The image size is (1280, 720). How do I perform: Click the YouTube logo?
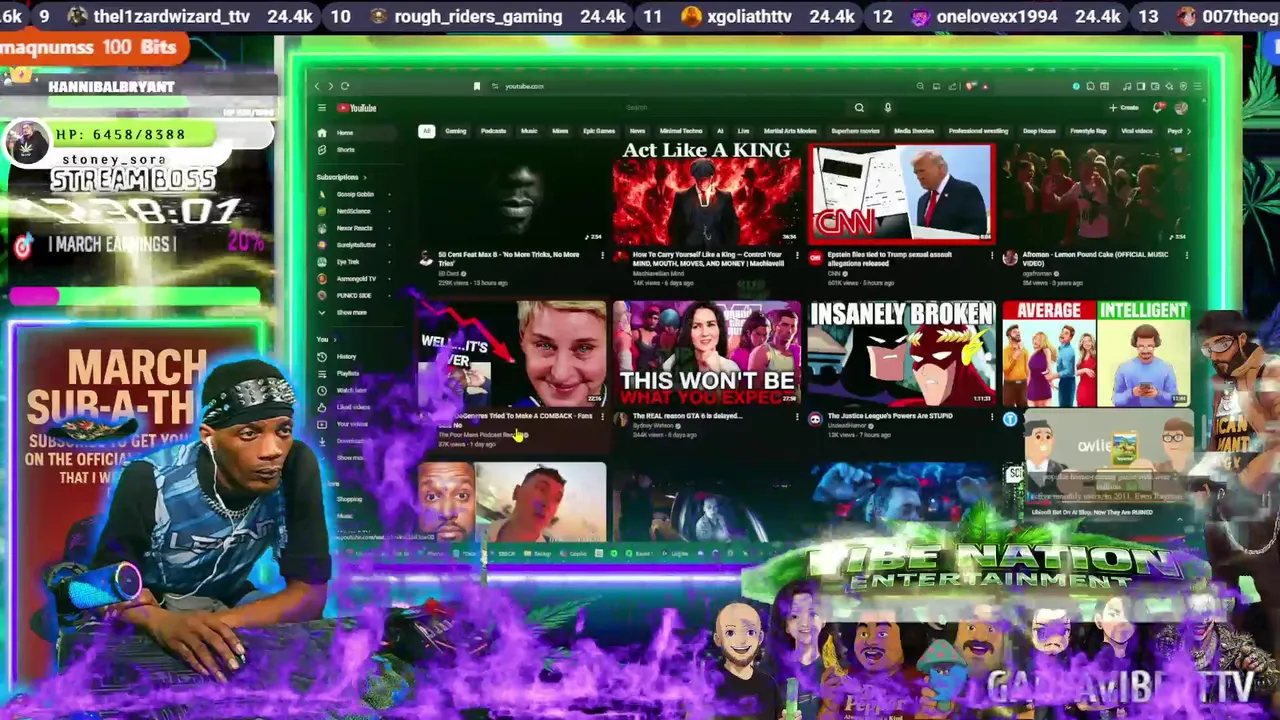click(357, 108)
